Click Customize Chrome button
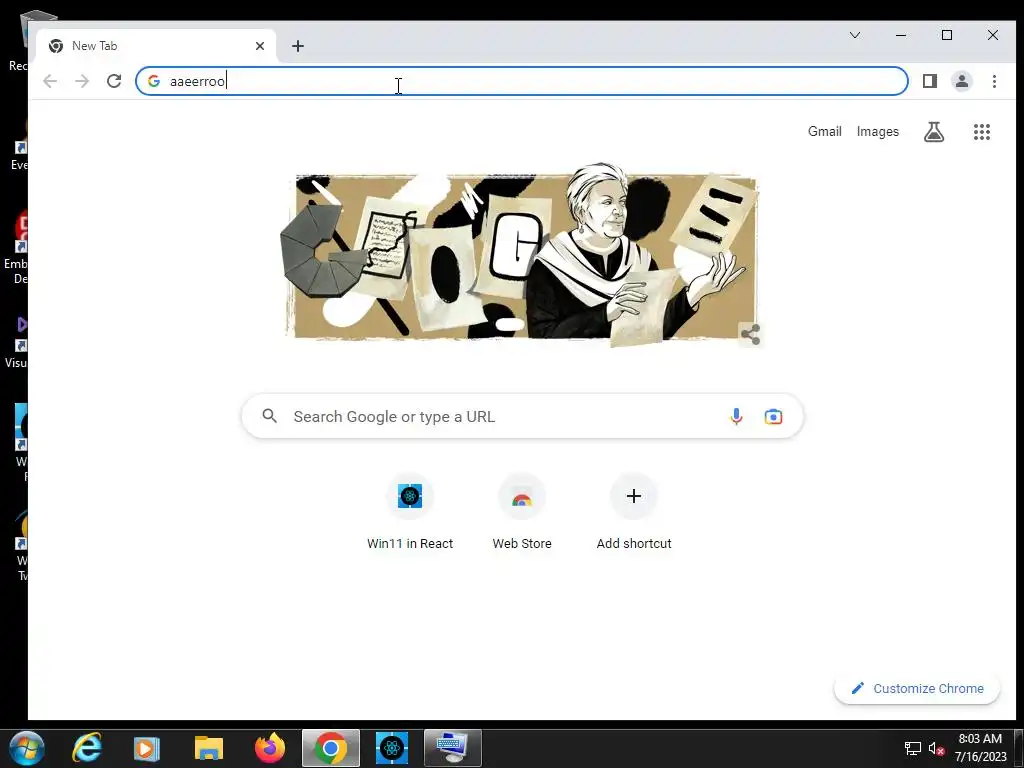The image size is (1024, 768). pos(917,688)
